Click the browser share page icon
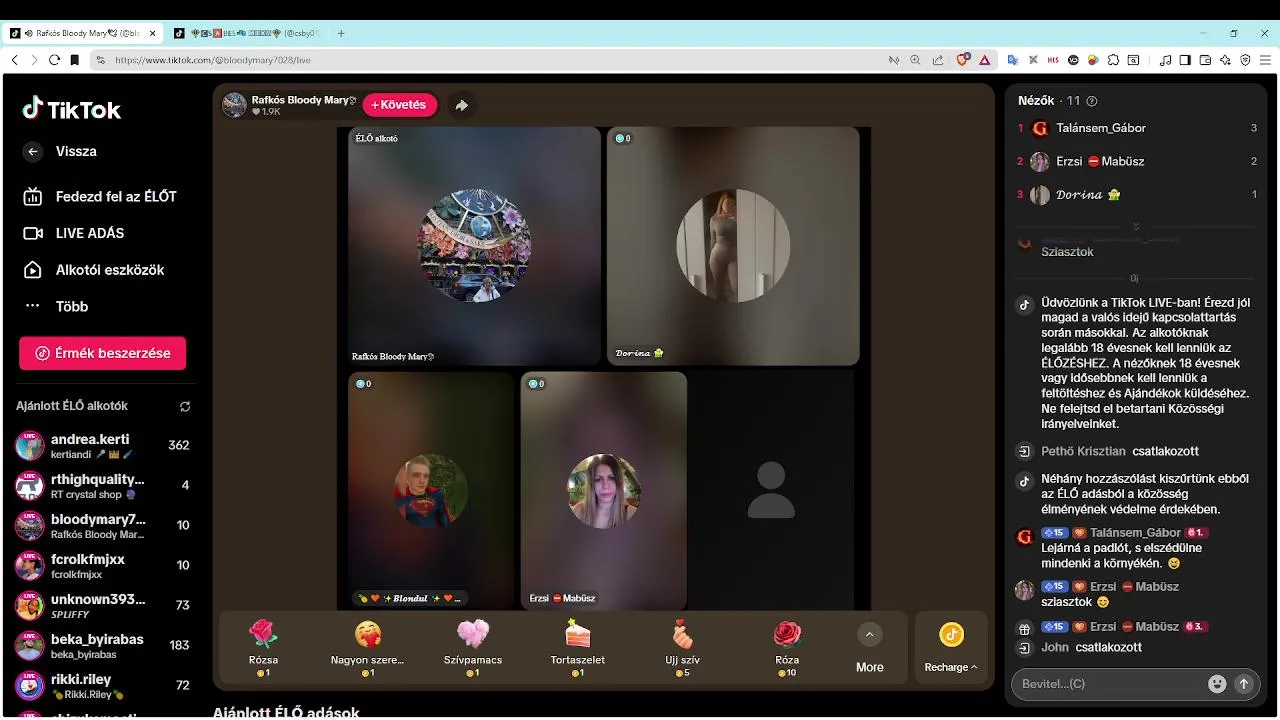Image resolution: width=1280 pixels, height=720 pixels. point(937,60)
